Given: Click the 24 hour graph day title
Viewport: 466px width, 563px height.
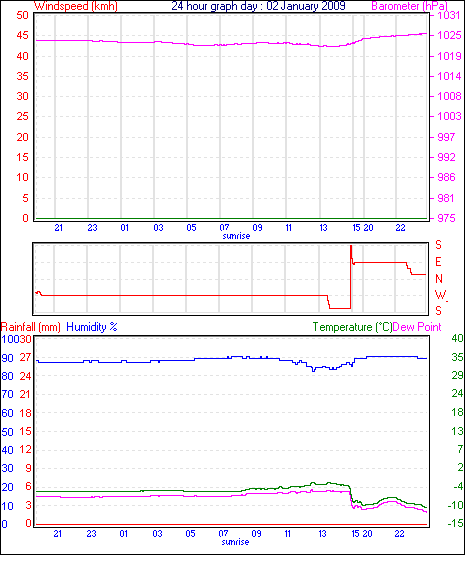Looking at the screenshot, I should point(258,6).
